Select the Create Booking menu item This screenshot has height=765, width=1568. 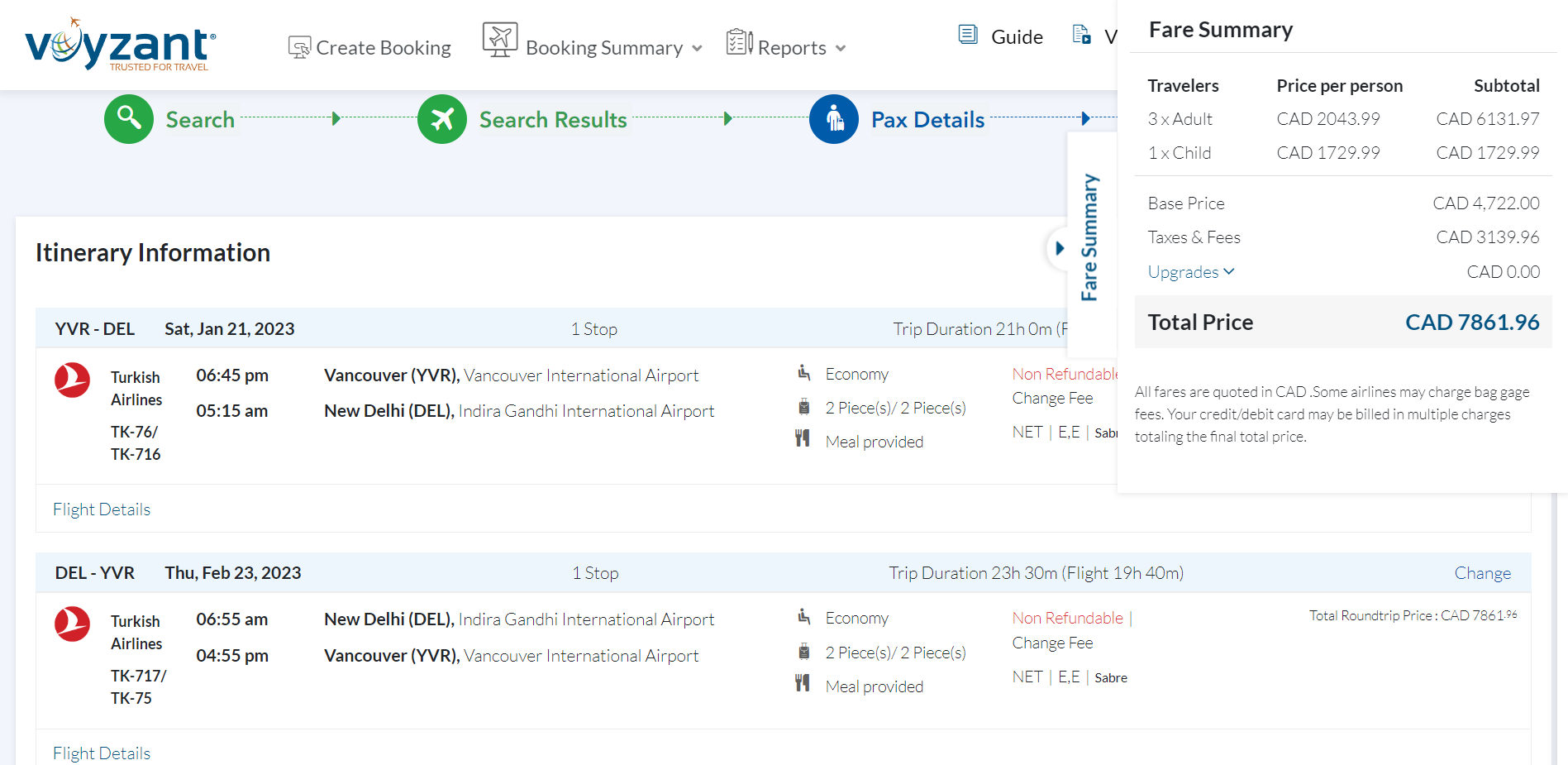tap(383, 48)
